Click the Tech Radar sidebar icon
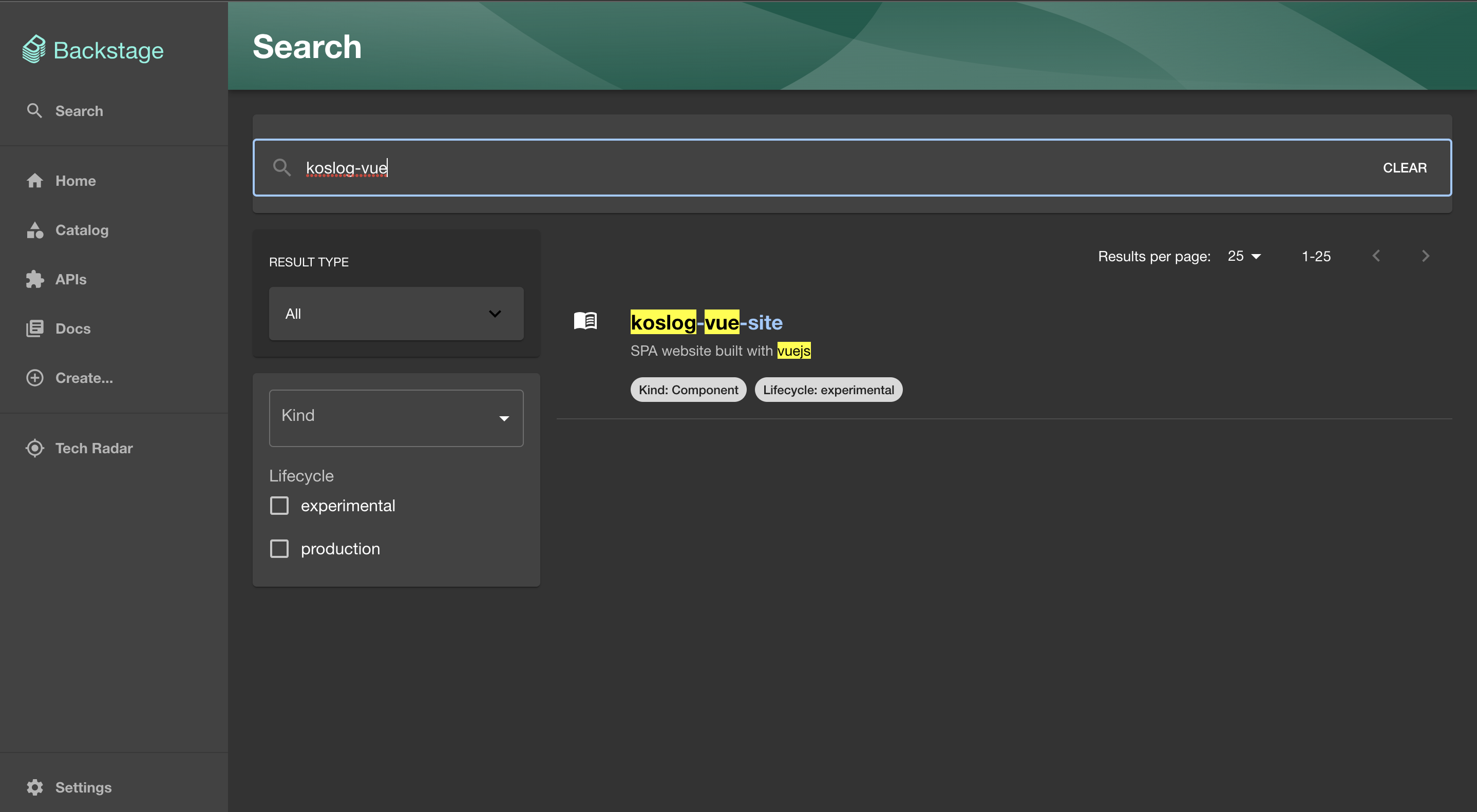The width and height of the screenshot is (1477, 812). point(35,448)
